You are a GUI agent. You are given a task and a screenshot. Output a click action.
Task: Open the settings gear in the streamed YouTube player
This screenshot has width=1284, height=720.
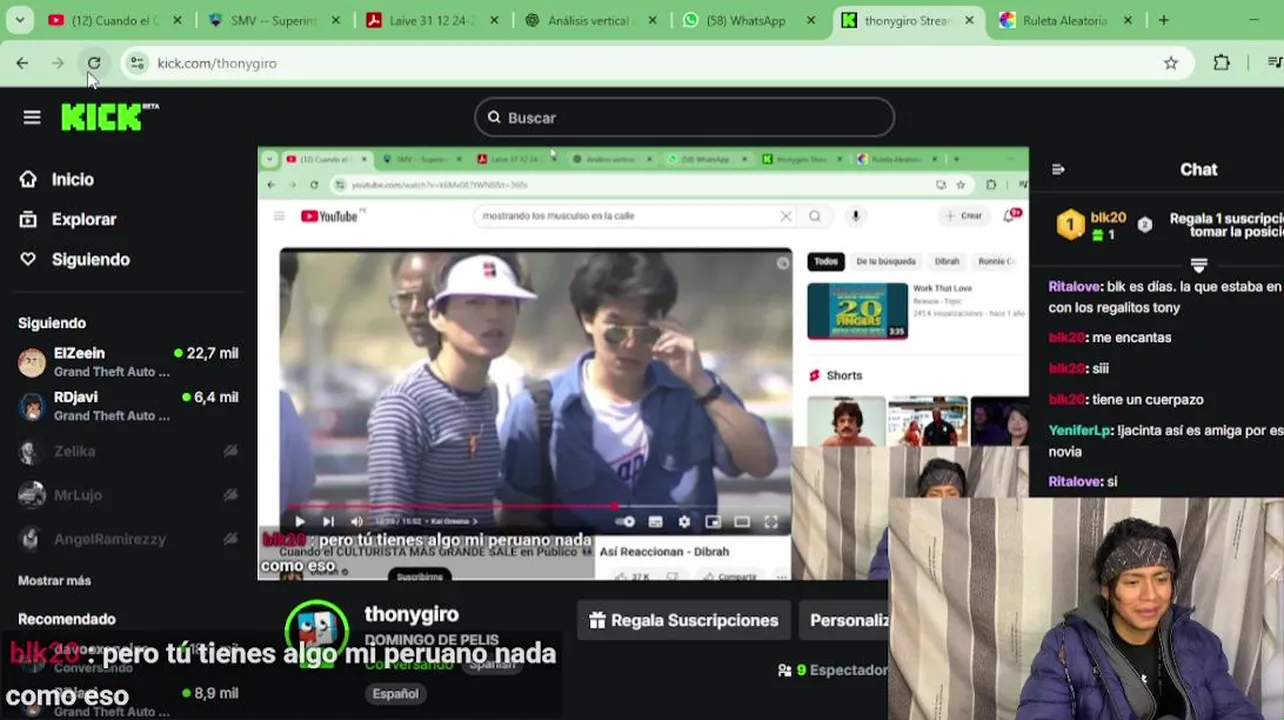(684, 521)
